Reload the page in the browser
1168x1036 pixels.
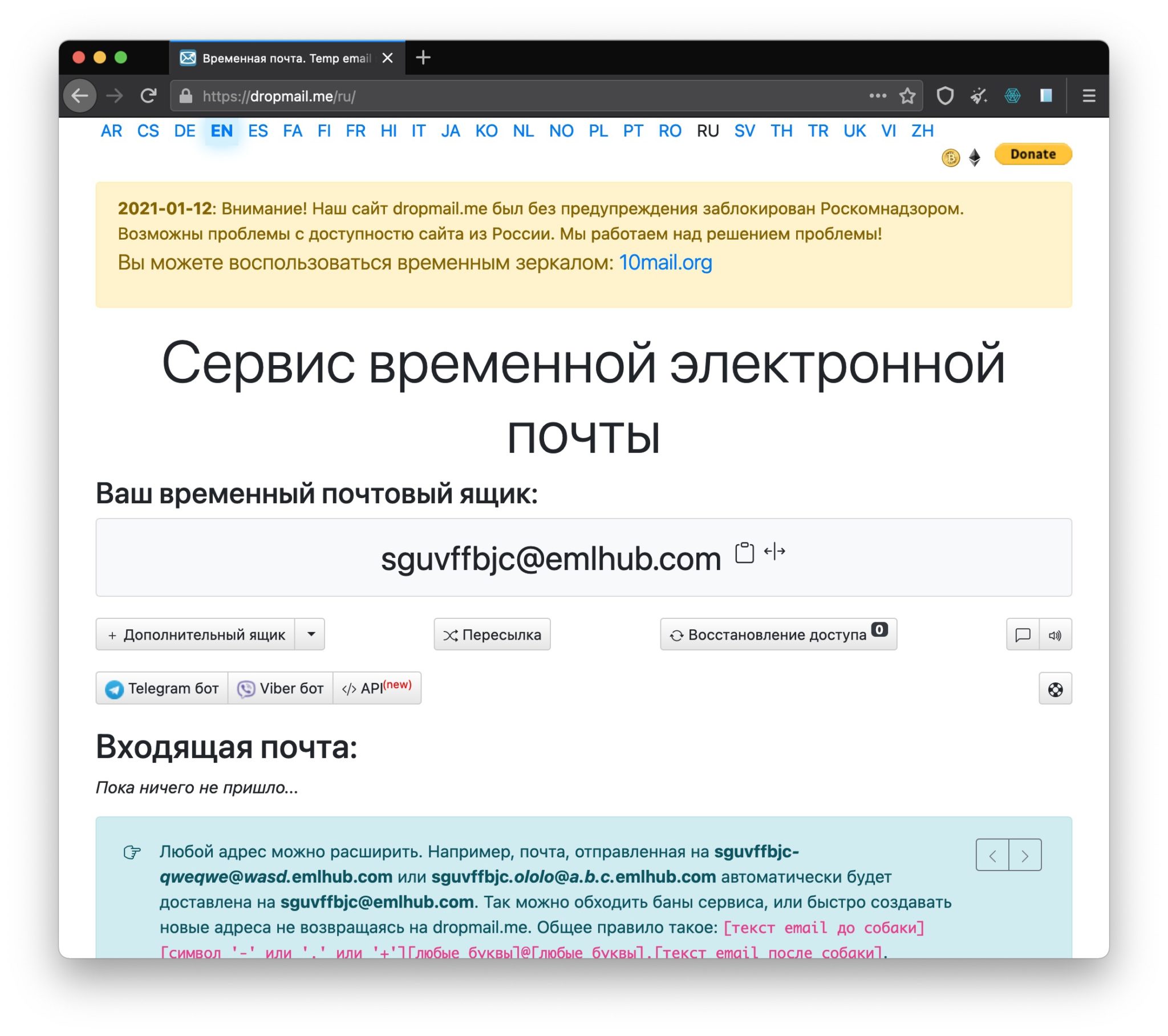(149, 96)
